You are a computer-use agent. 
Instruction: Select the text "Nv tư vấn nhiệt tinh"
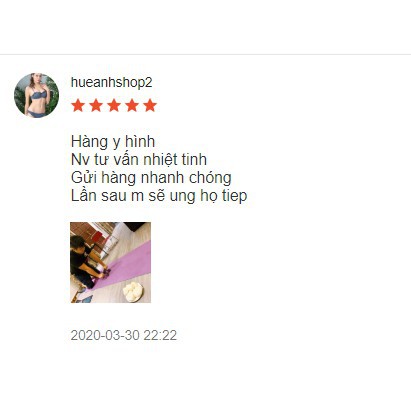tap(139, 159)
